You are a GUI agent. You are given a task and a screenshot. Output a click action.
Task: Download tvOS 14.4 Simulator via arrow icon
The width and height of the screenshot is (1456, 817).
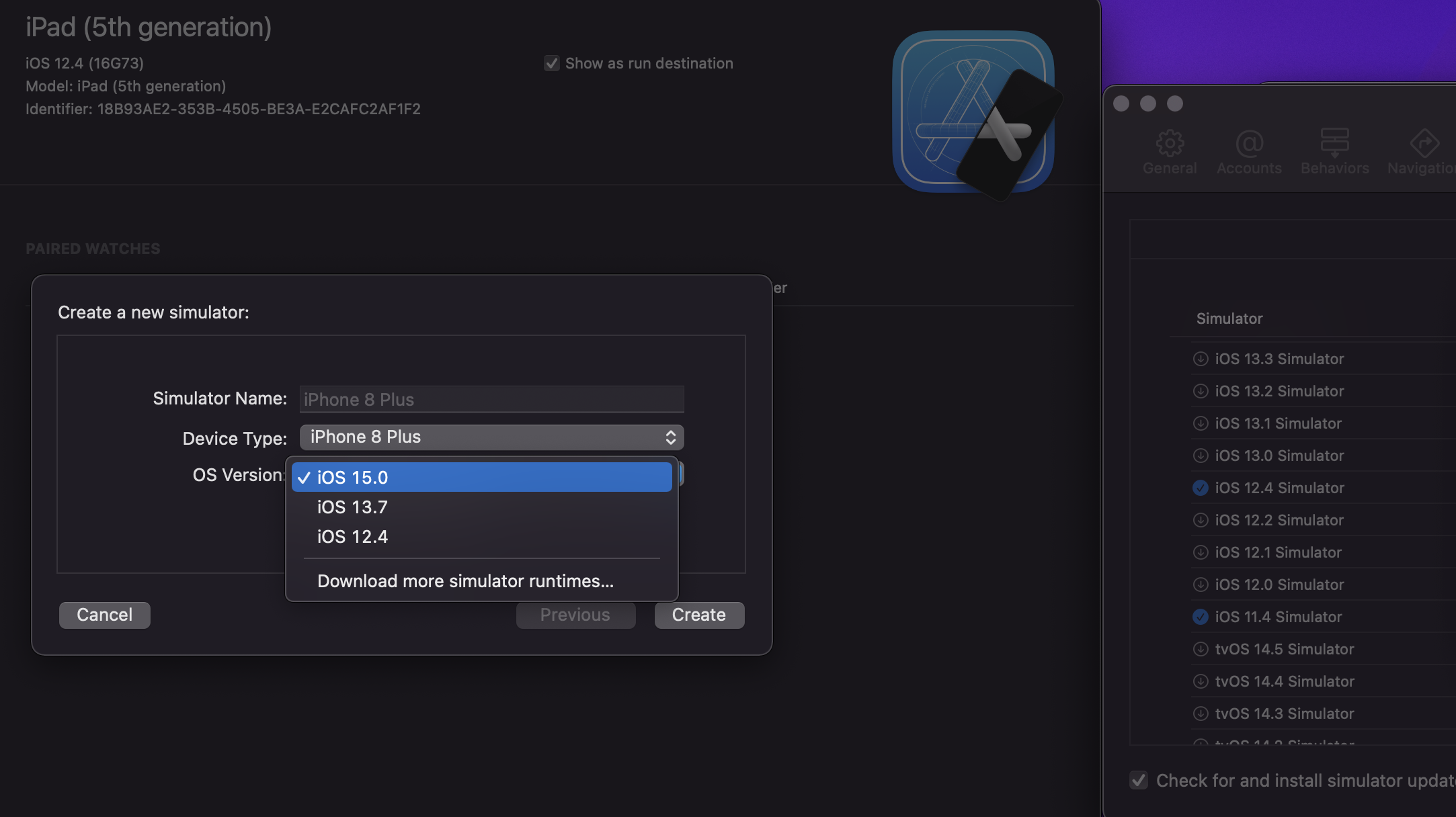(x=1201, y=681)
